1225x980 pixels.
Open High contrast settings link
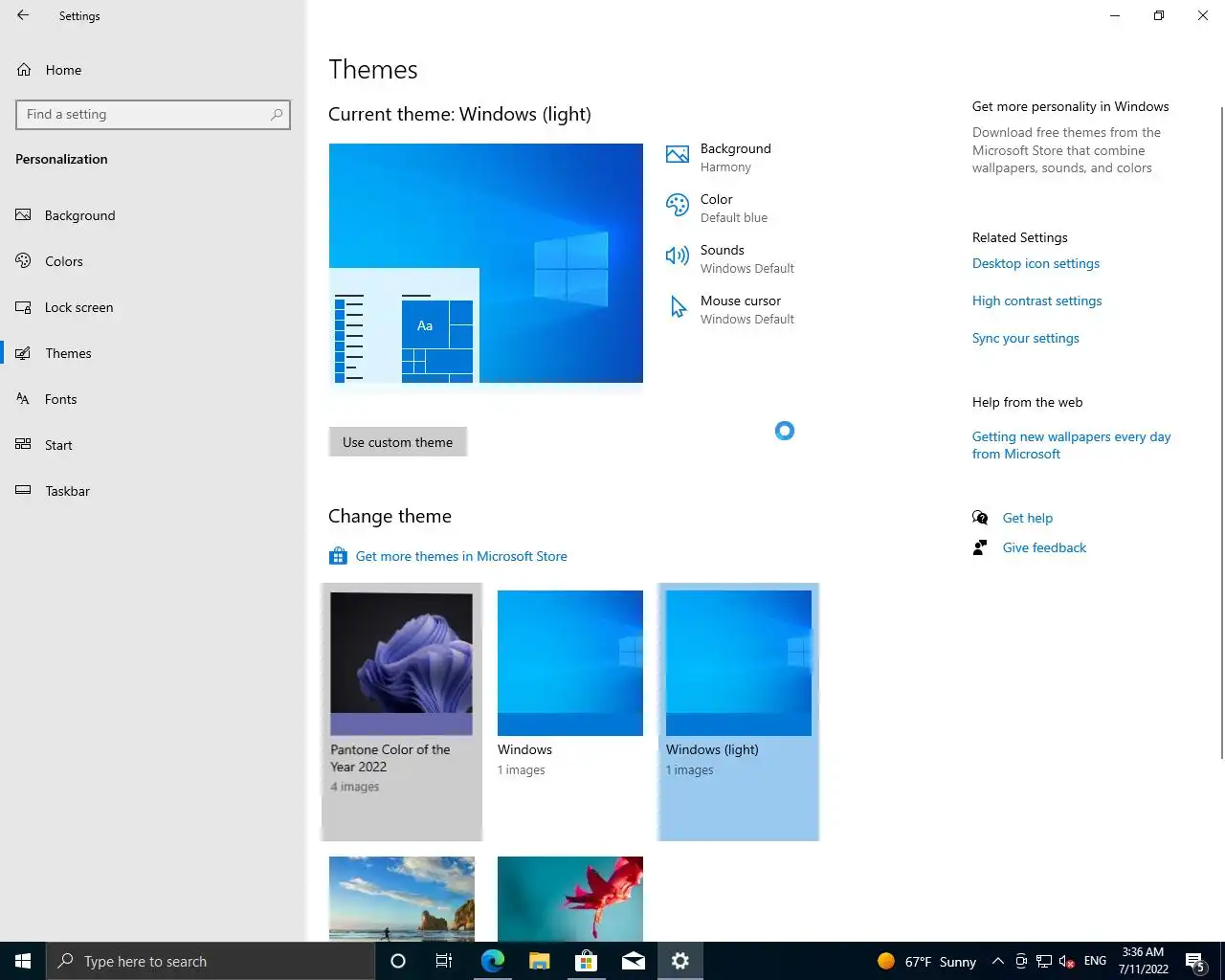[x=1036, y=301]
